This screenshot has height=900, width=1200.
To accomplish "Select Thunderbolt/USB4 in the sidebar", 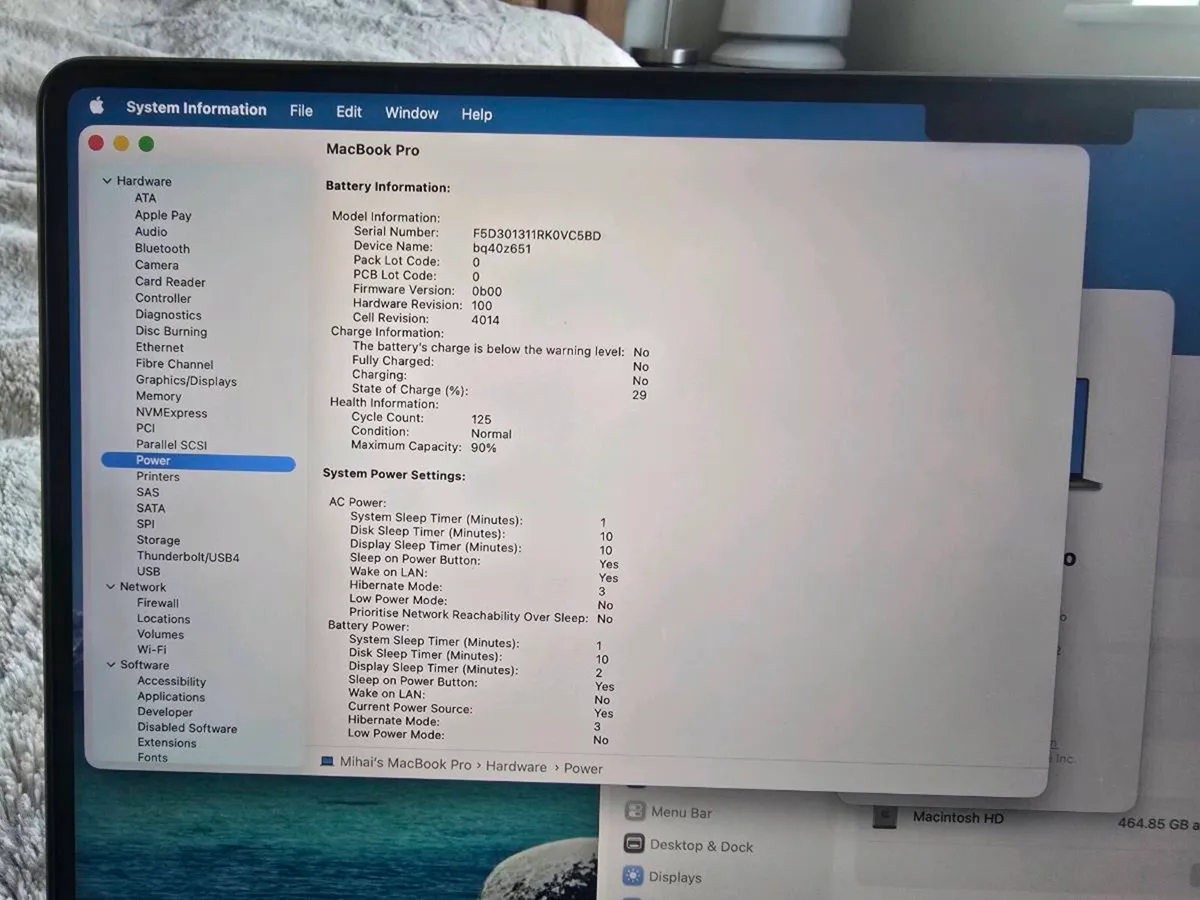I will pos(188,557).
